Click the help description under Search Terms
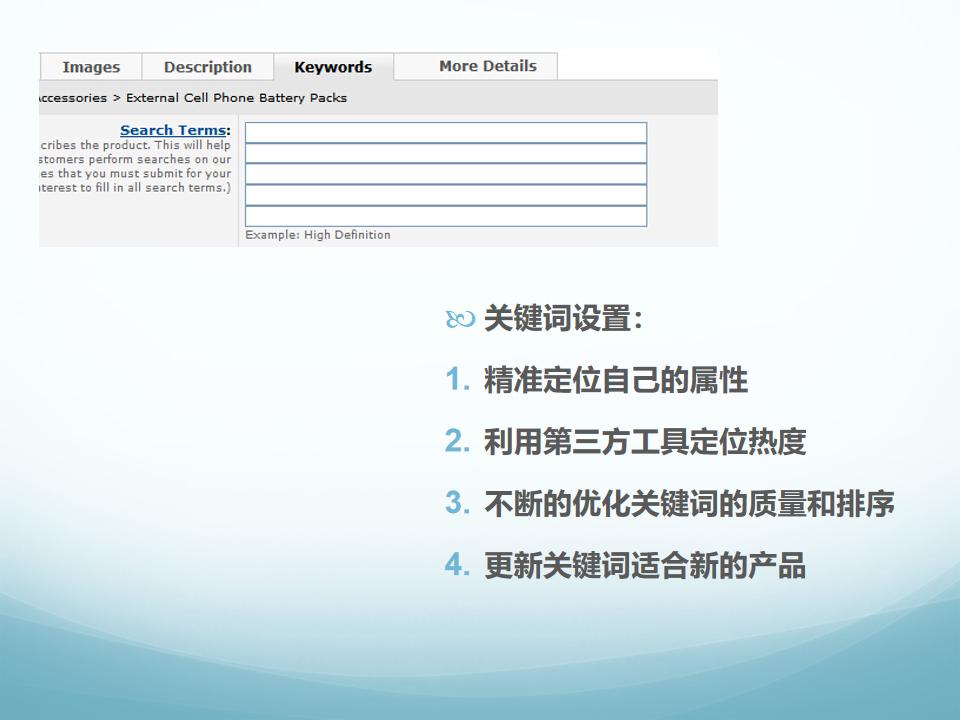Viewport: 960px width, 720px height. pyautogui.click(x=135, y=166)
